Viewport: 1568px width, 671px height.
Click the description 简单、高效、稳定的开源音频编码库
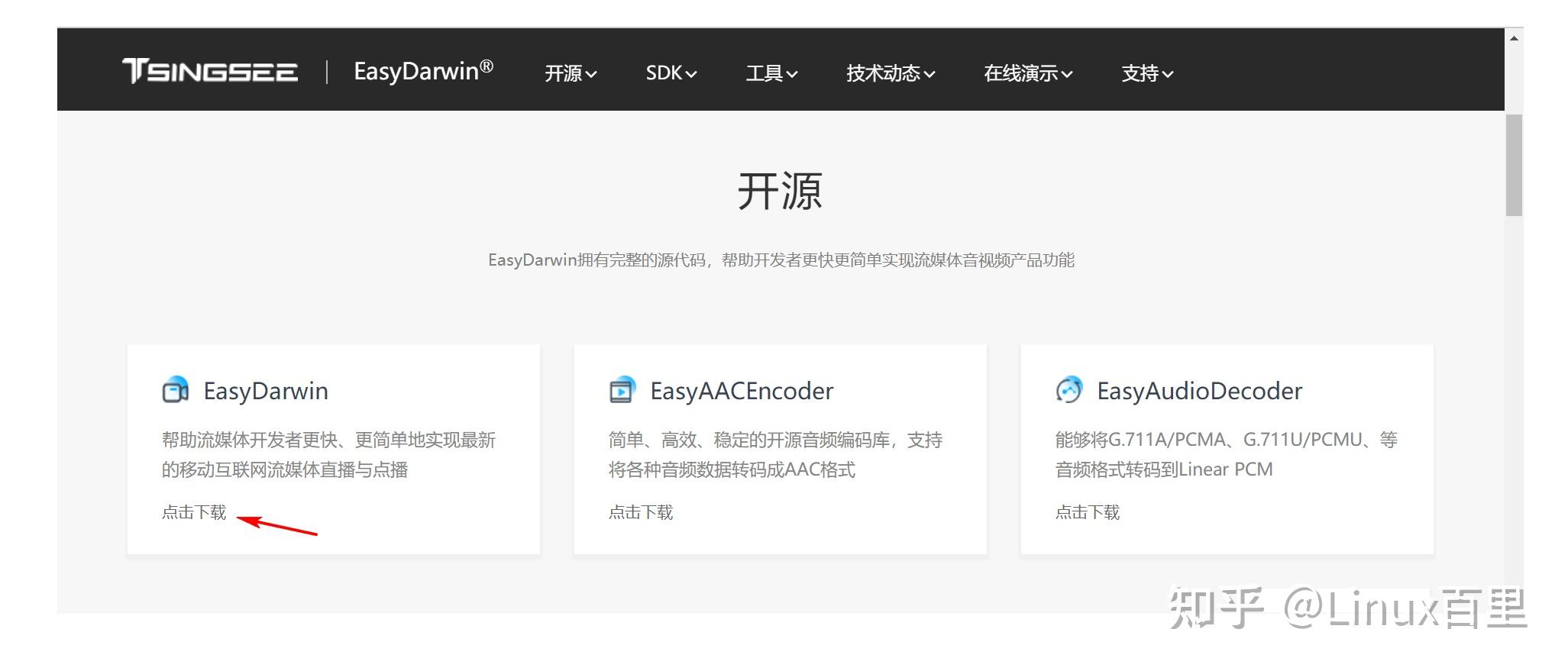tap(775, 454)
